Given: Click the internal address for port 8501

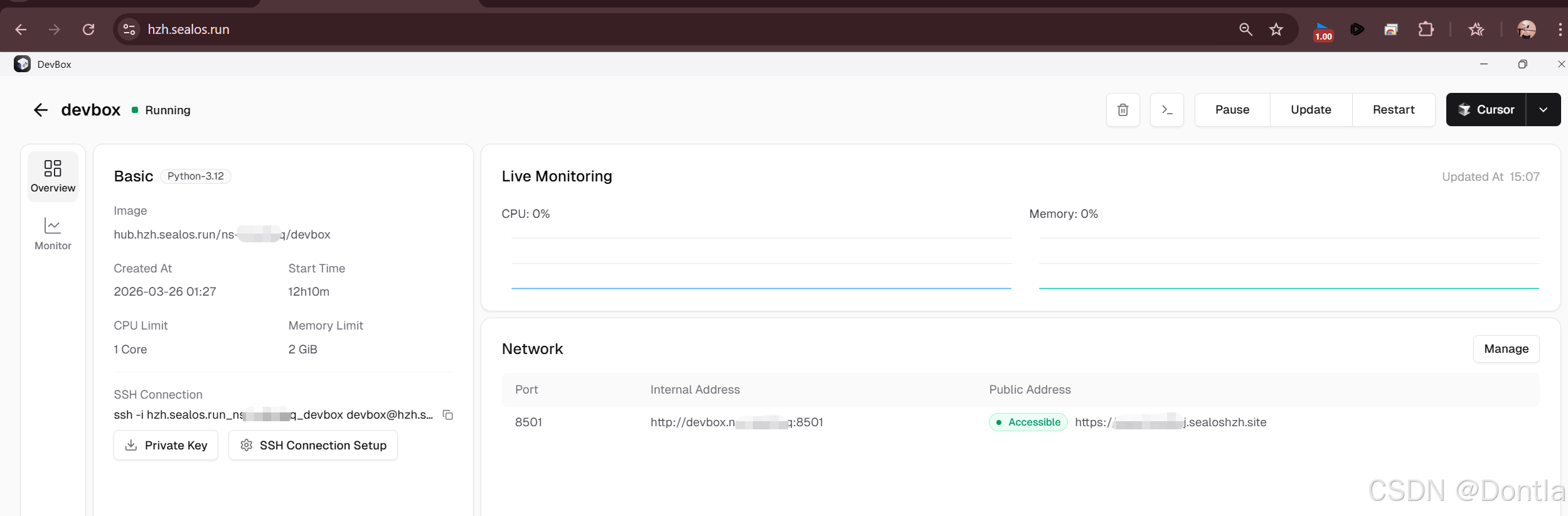Looking at the screenshot, I should click(x=737, y=422).
